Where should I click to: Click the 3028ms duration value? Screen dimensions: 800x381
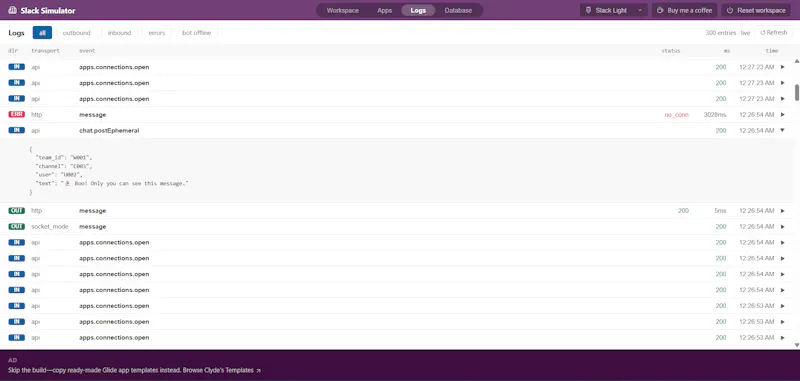pyautogui.click(x=714, y=115)
